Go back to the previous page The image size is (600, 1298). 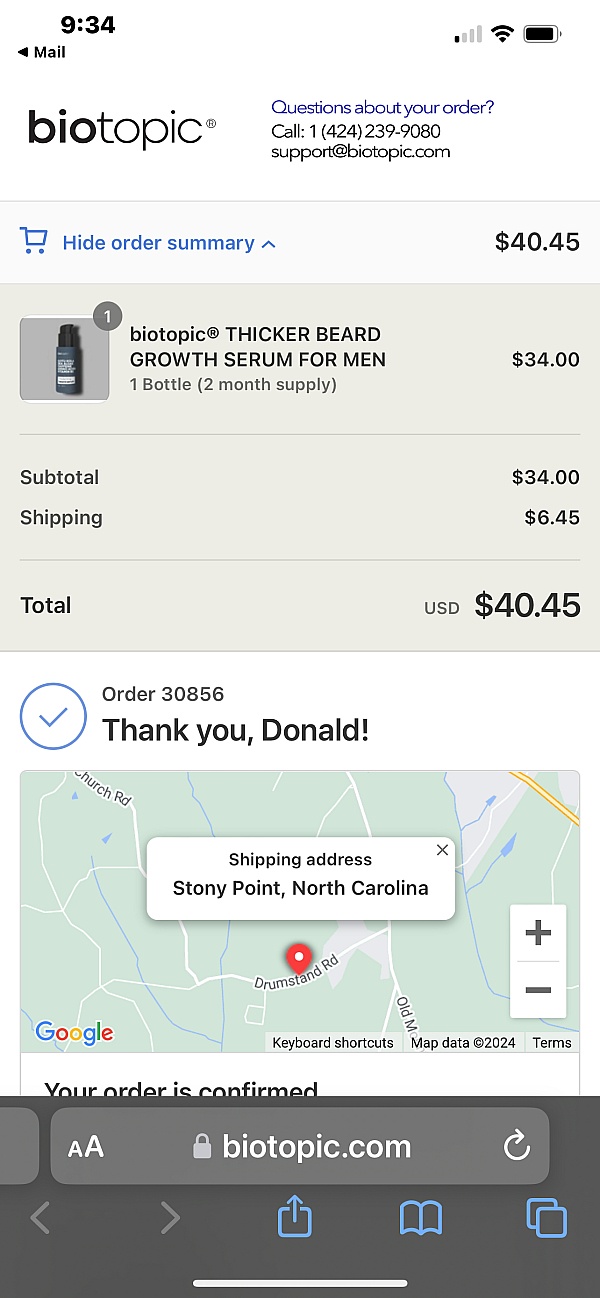tap(40, 1218)
